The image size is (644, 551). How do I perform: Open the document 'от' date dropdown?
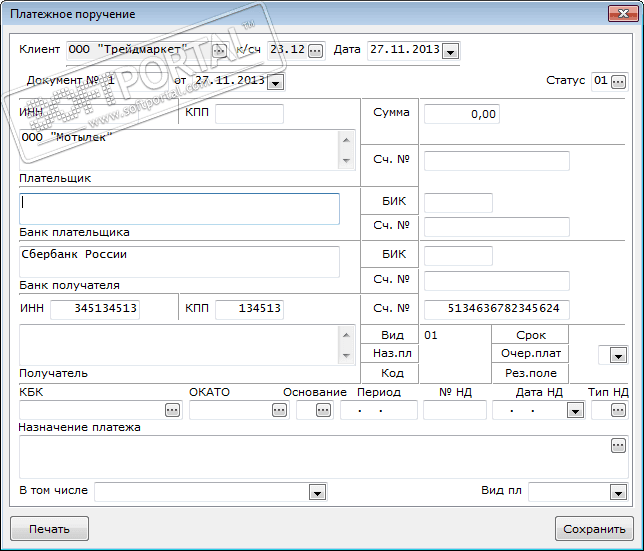coord(275,82)
